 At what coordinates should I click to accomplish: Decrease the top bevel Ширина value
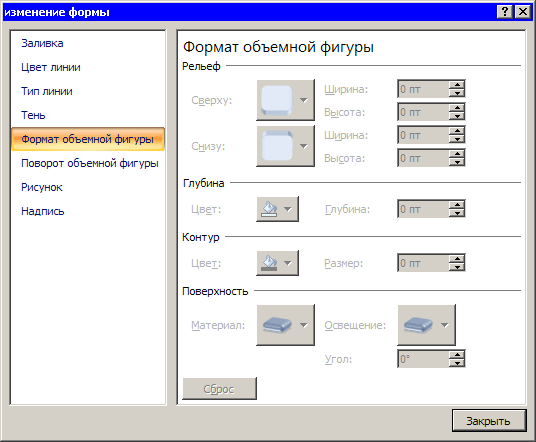(x=457, y=93)
